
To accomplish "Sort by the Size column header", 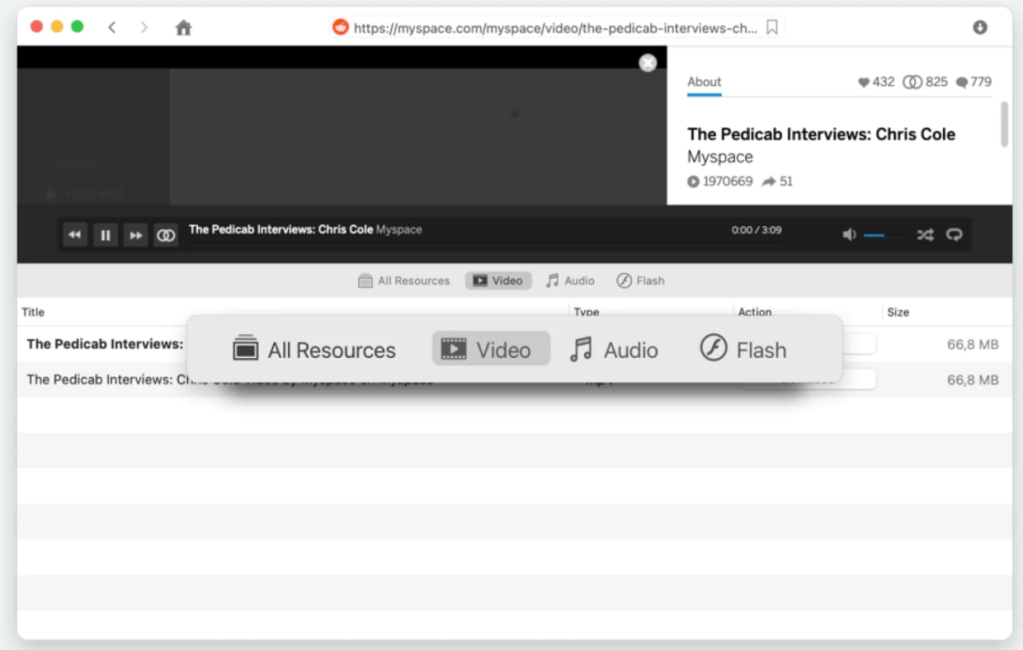I will click(x=898, y=312).
